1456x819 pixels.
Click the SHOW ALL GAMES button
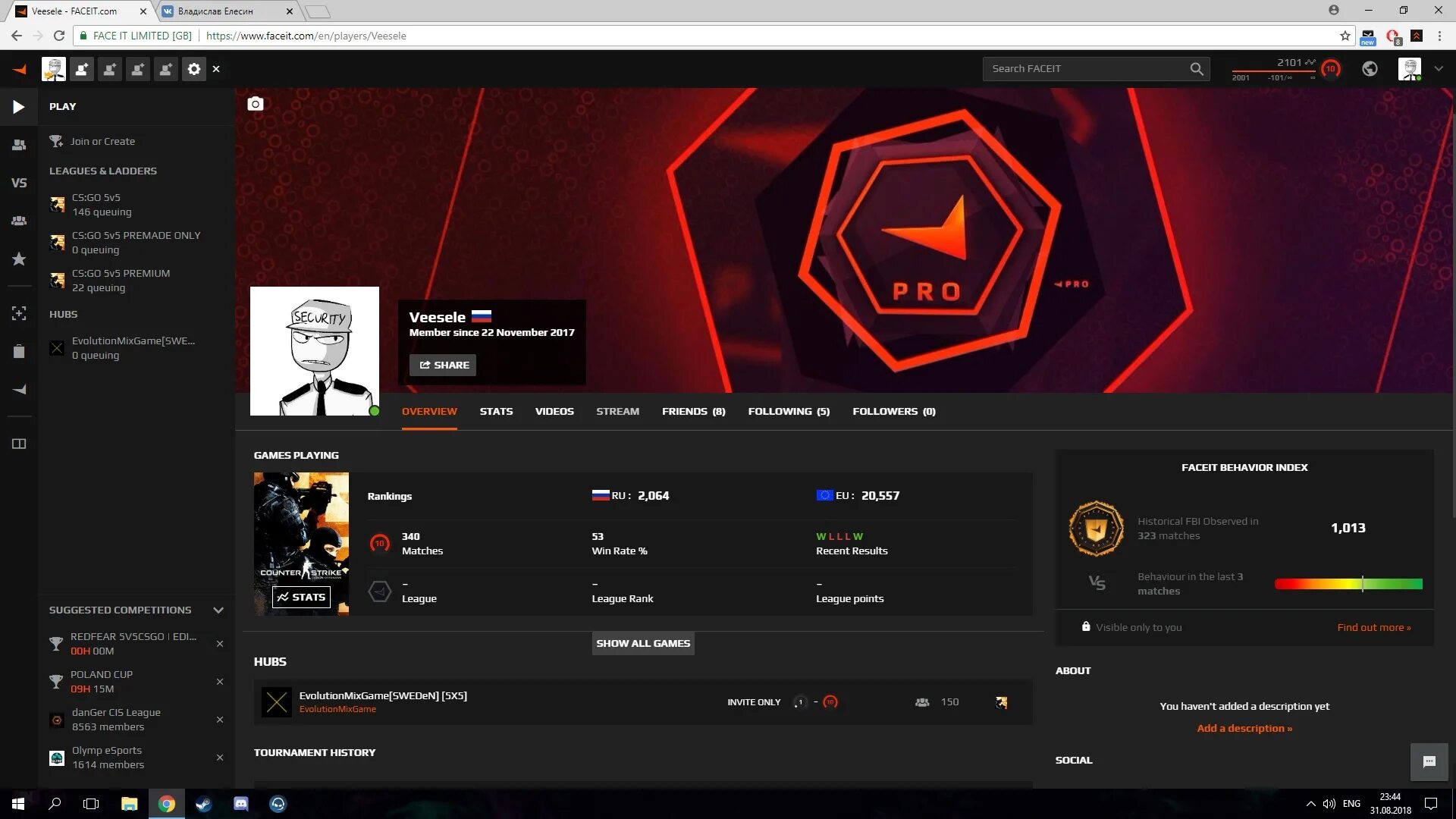[x=643, y=643]
